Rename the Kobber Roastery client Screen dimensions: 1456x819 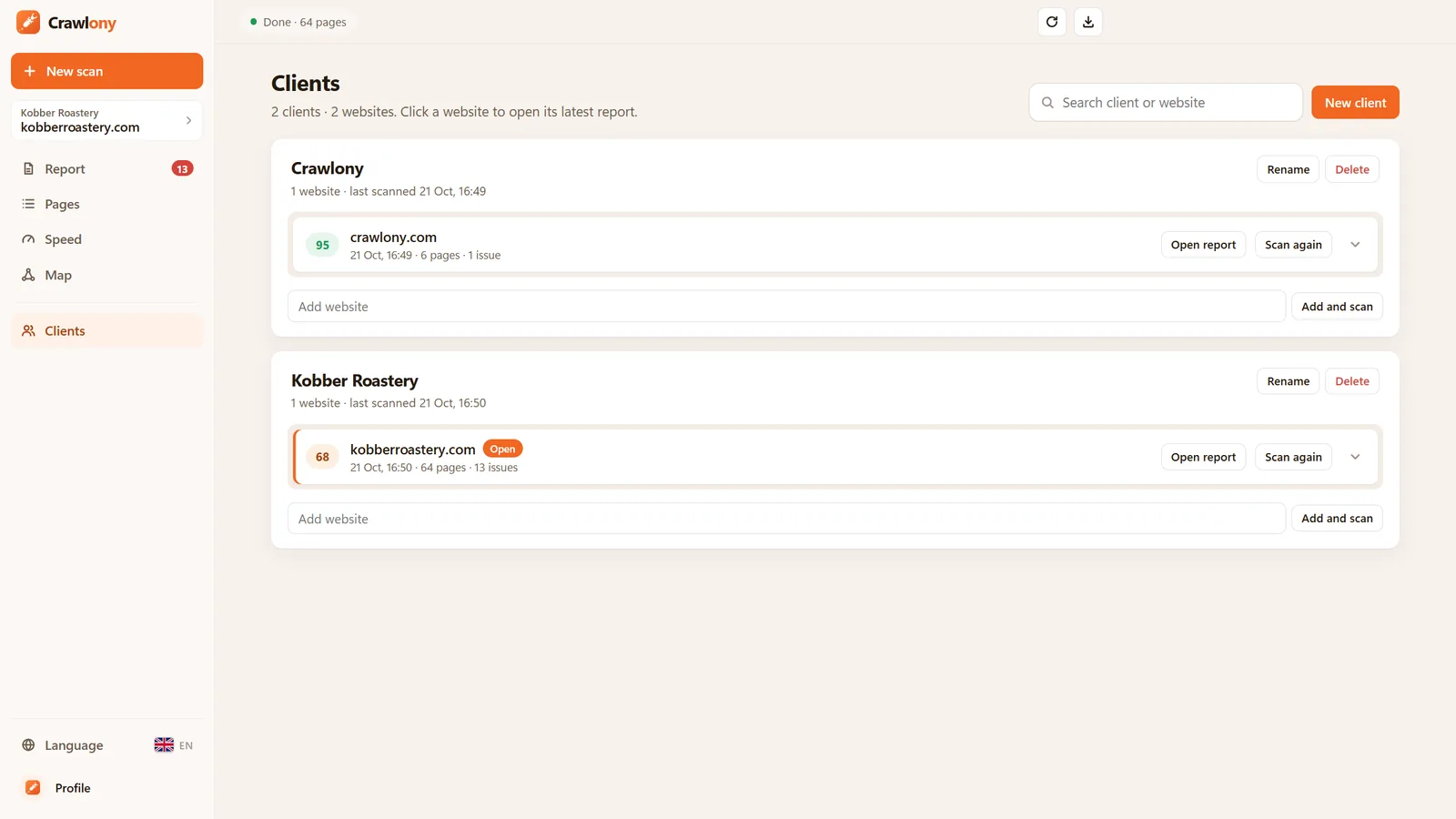pos(1288,381)
